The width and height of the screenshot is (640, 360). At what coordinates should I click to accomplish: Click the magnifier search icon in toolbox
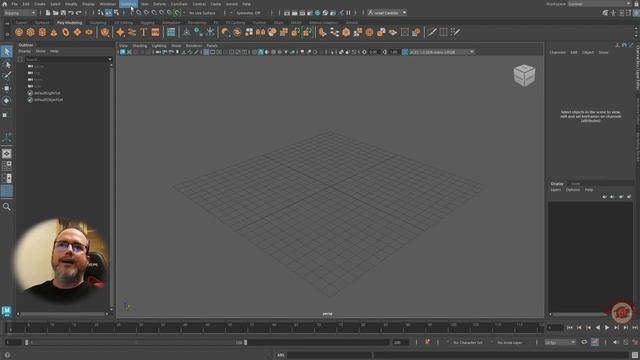(x=7, y=207)
